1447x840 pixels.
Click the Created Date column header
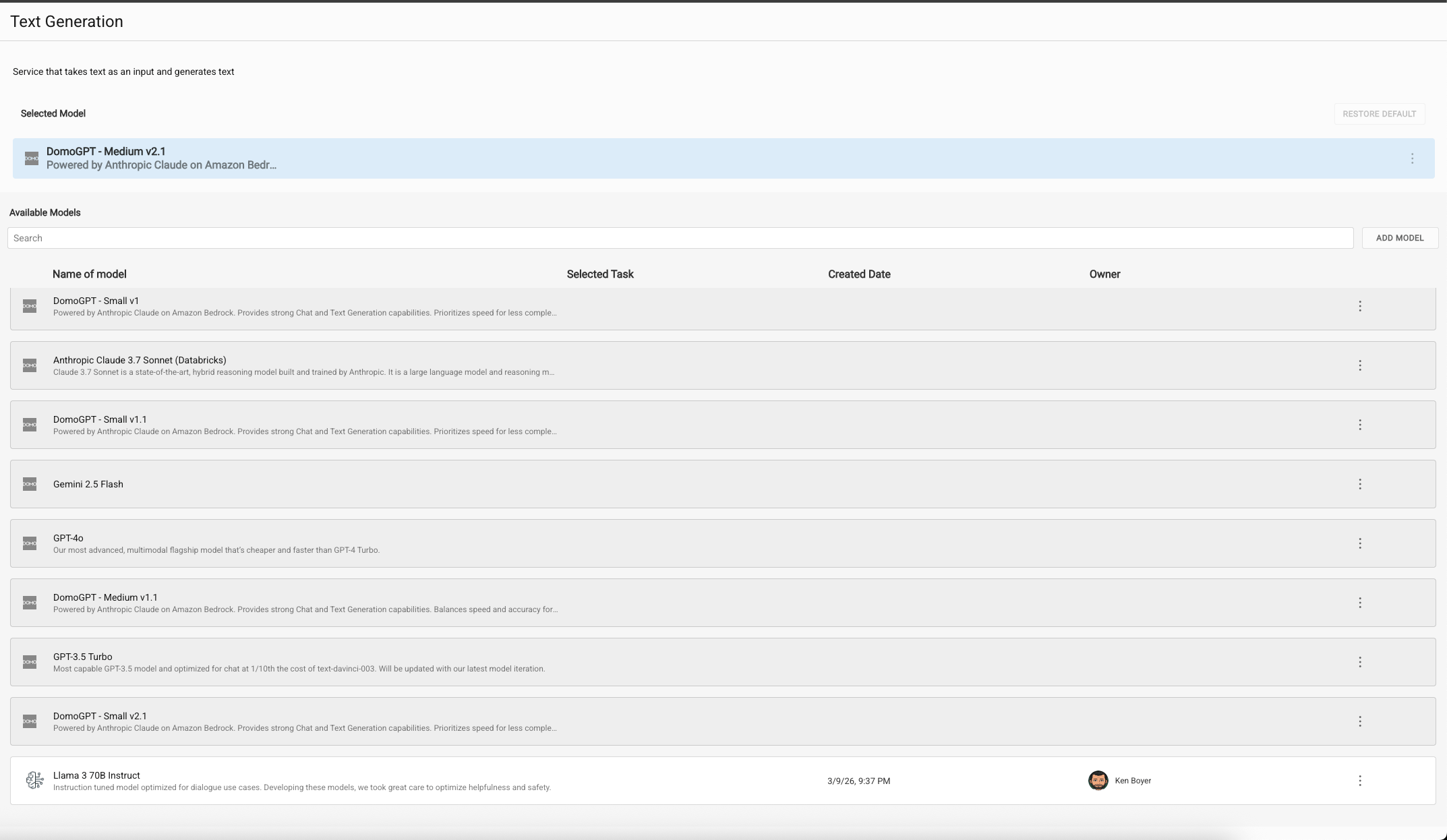click(859, 274)
